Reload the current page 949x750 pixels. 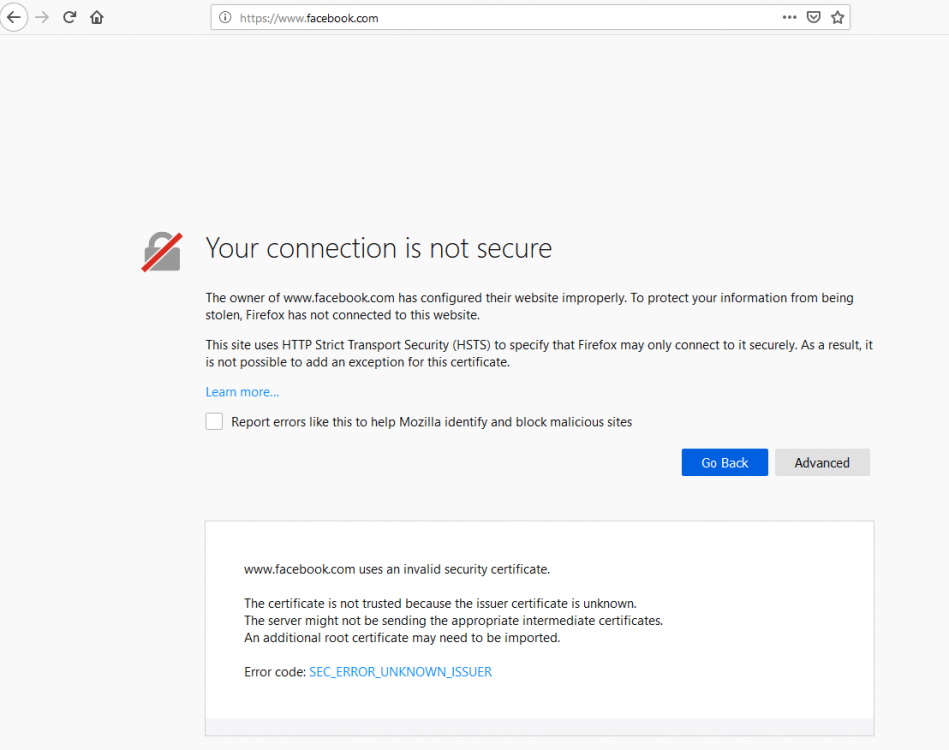coord(70,17)
